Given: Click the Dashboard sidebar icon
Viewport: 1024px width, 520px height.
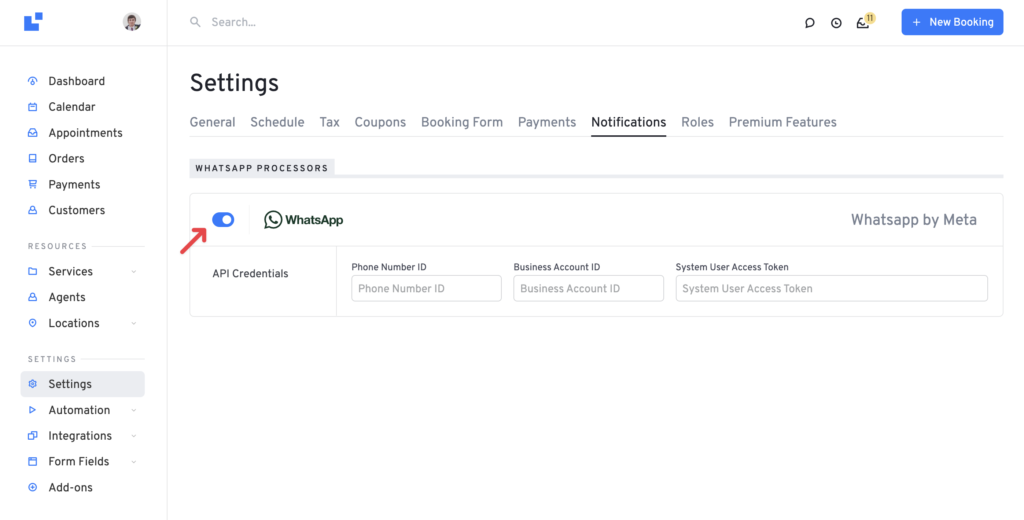Looking at the screenshot, I should 33,81.
